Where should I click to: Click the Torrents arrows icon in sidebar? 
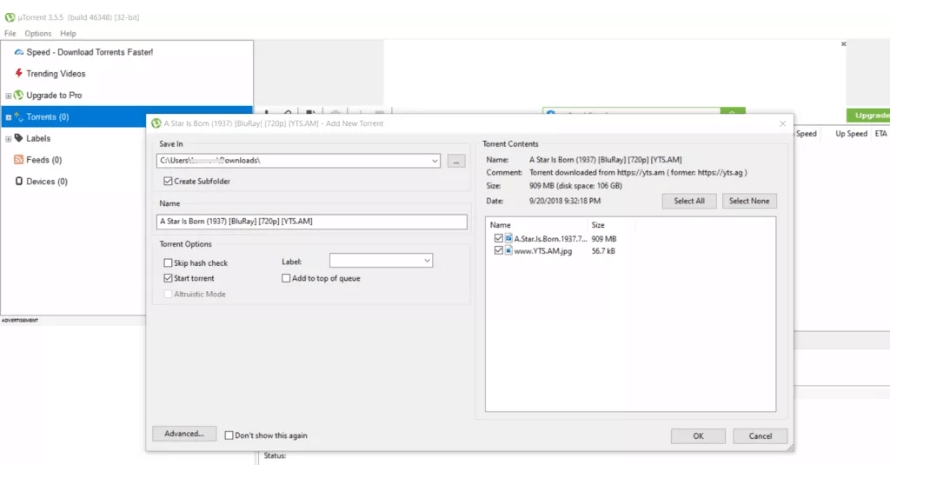[x=19, y=117]
